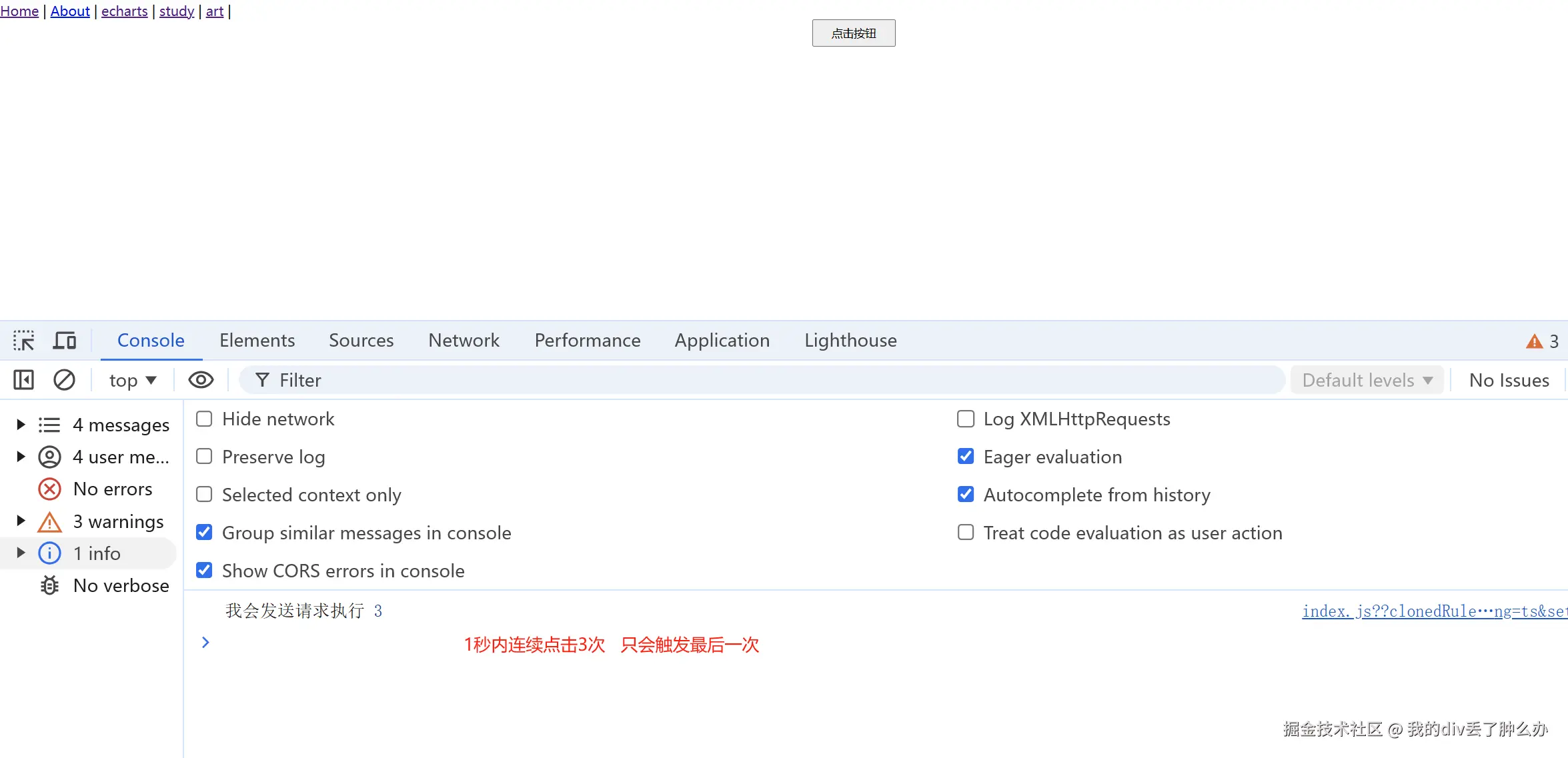Switch to the Network tab
This screenshot has height=758, width=1568.
(464, 341)
